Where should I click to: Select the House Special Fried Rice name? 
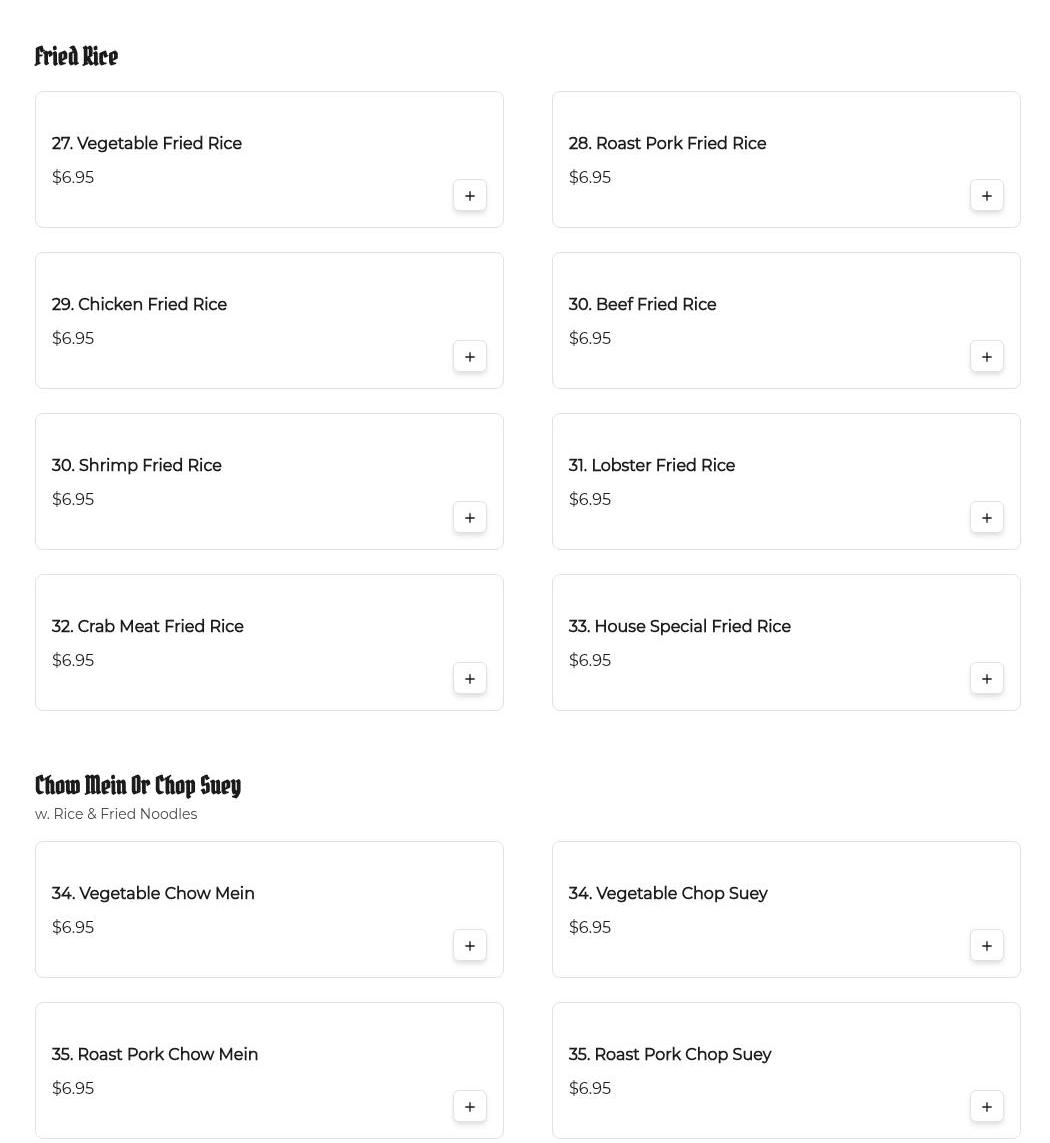pyautogui.click(x=679, y=627)
